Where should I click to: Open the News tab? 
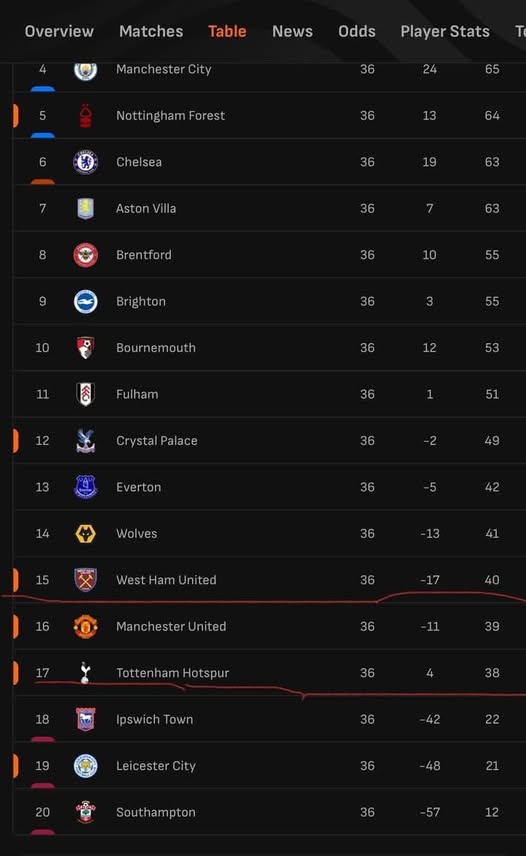[x=292, y=31]
